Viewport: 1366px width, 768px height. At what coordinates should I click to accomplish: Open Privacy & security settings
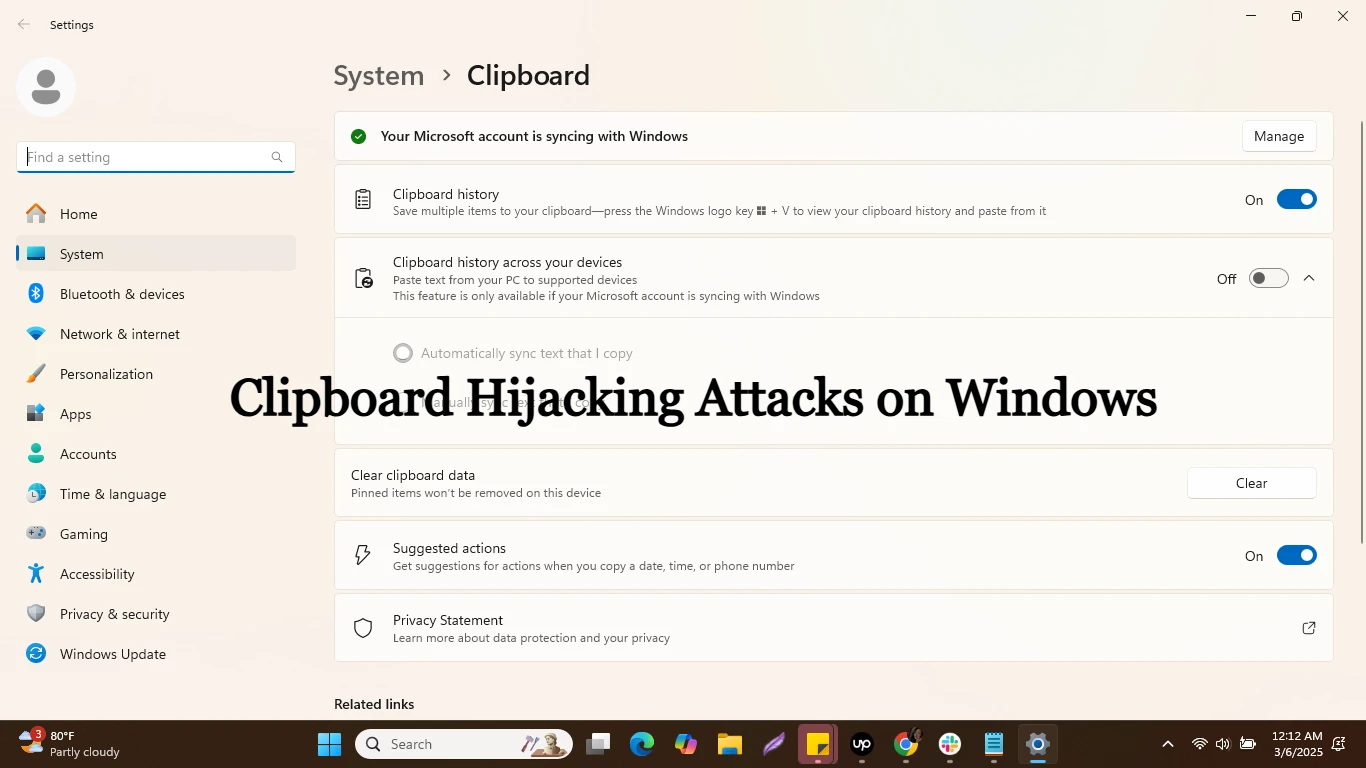pyautogui.click(x=114, y=613)
